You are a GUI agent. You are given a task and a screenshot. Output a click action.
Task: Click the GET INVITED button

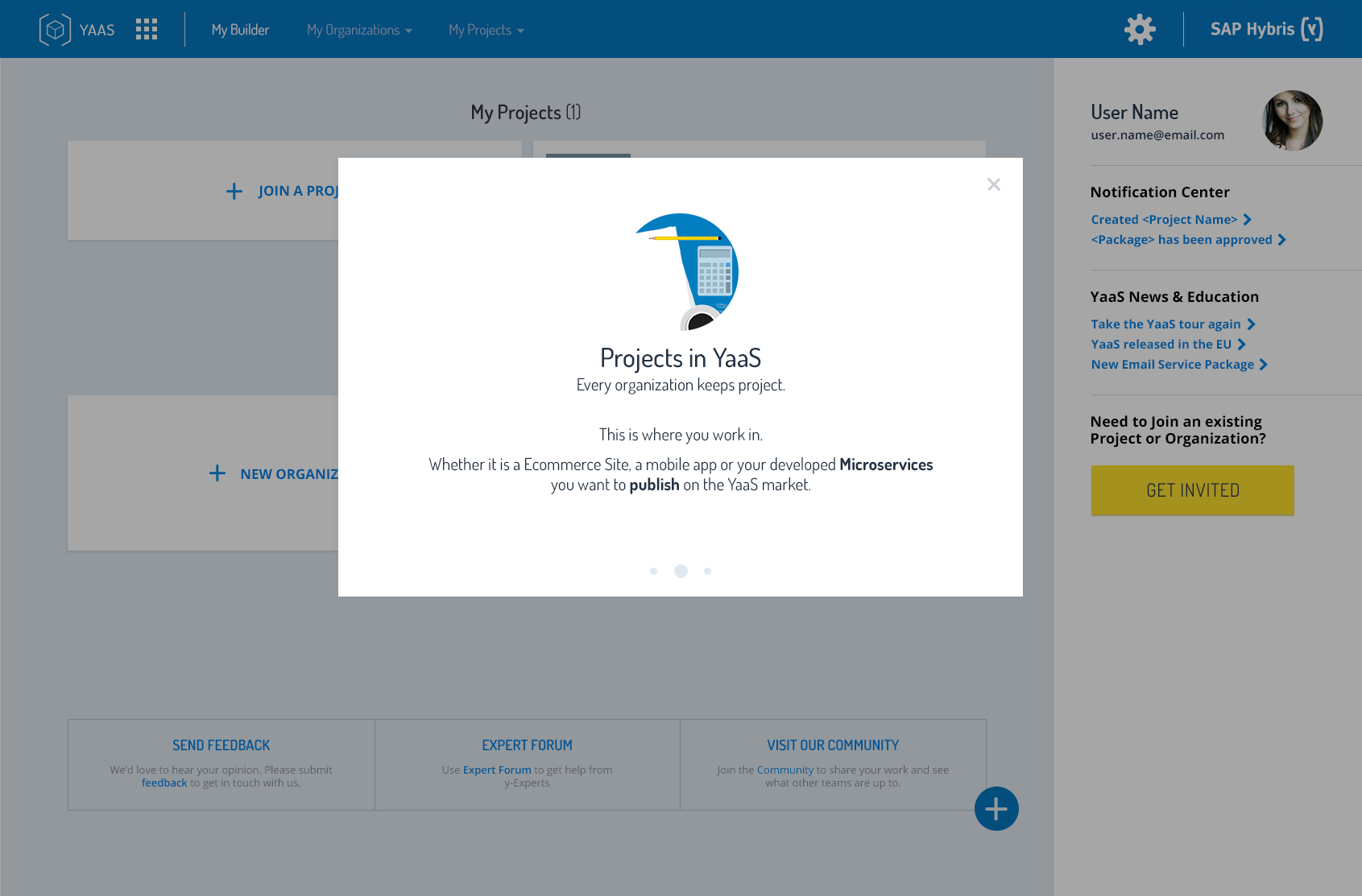click(1192, 490)
